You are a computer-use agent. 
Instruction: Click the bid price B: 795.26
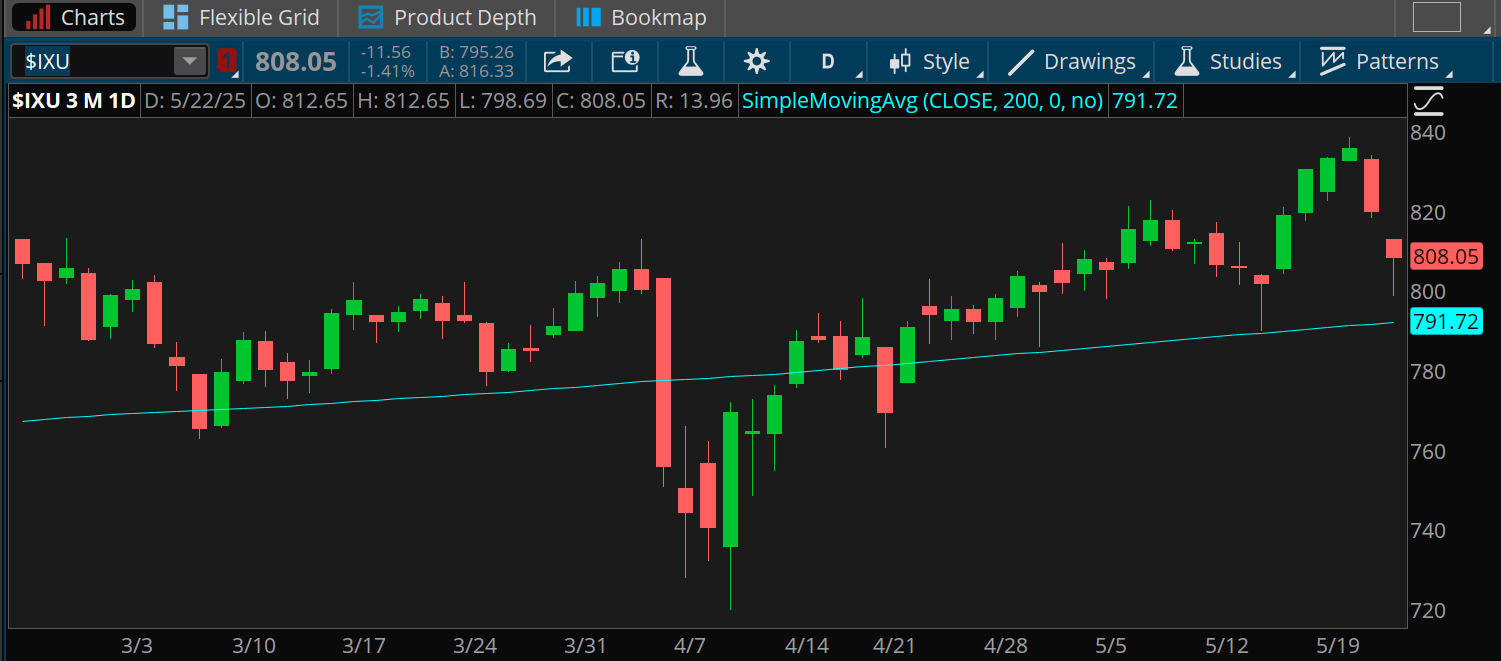[476, 51]
